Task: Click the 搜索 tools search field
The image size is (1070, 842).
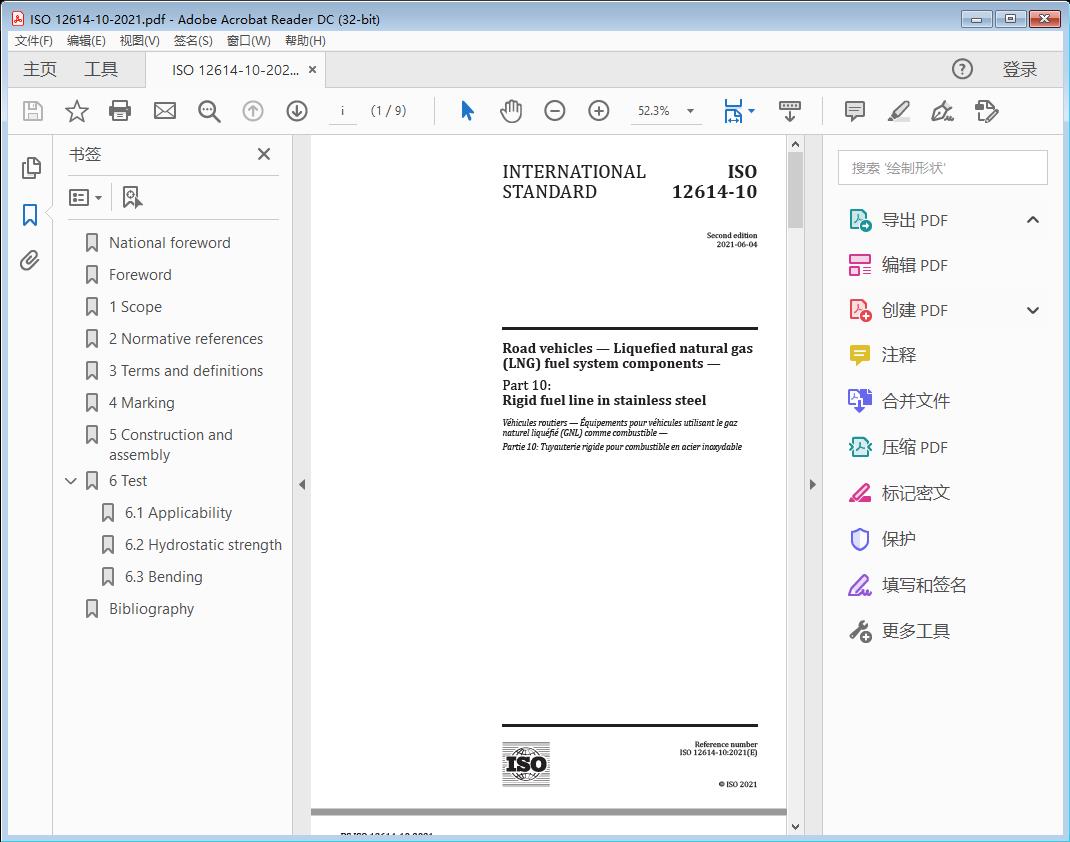Action: pyautogui.click(x=942, y=168)
